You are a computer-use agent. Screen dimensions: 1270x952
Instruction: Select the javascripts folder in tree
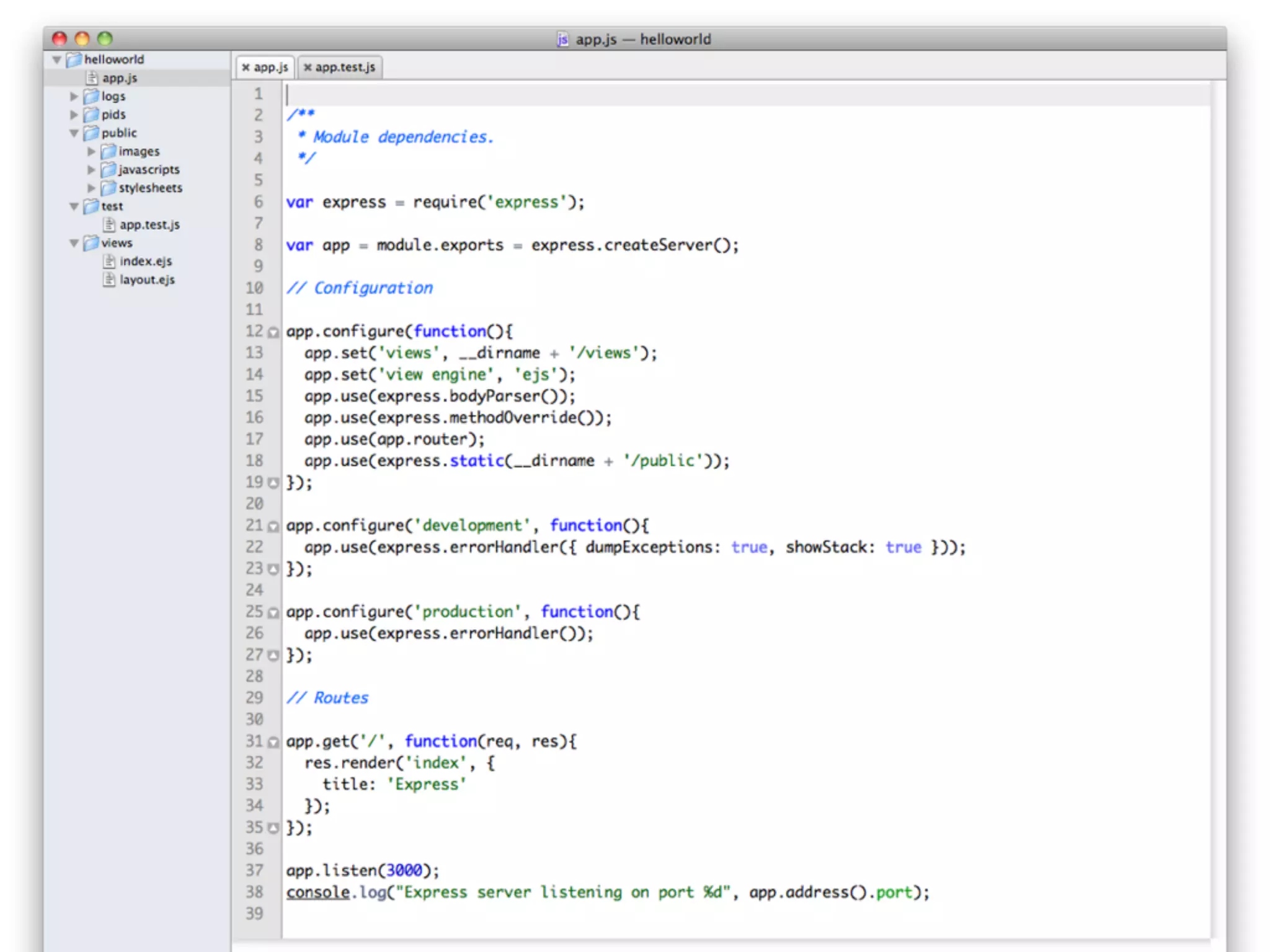click(149, 170)
